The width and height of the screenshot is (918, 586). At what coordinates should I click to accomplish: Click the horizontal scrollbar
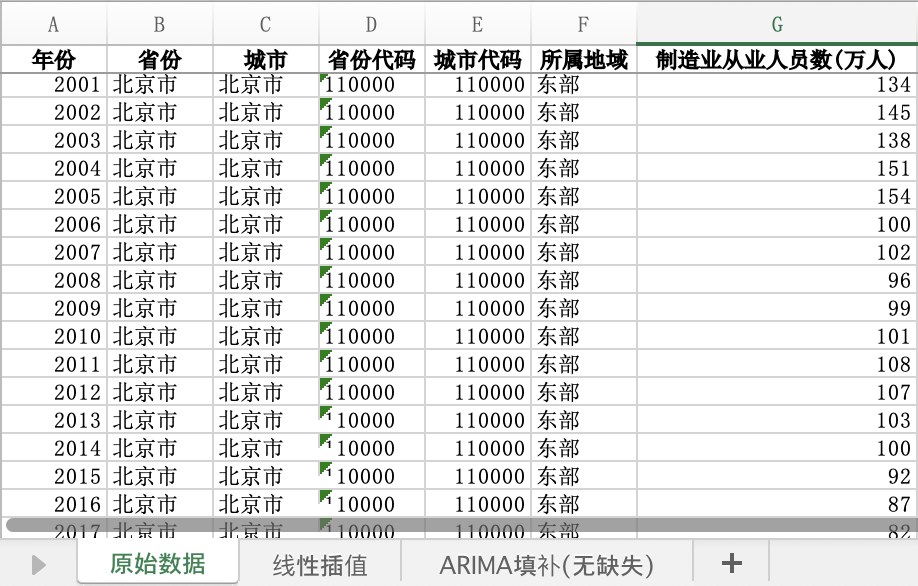[459, 525]
